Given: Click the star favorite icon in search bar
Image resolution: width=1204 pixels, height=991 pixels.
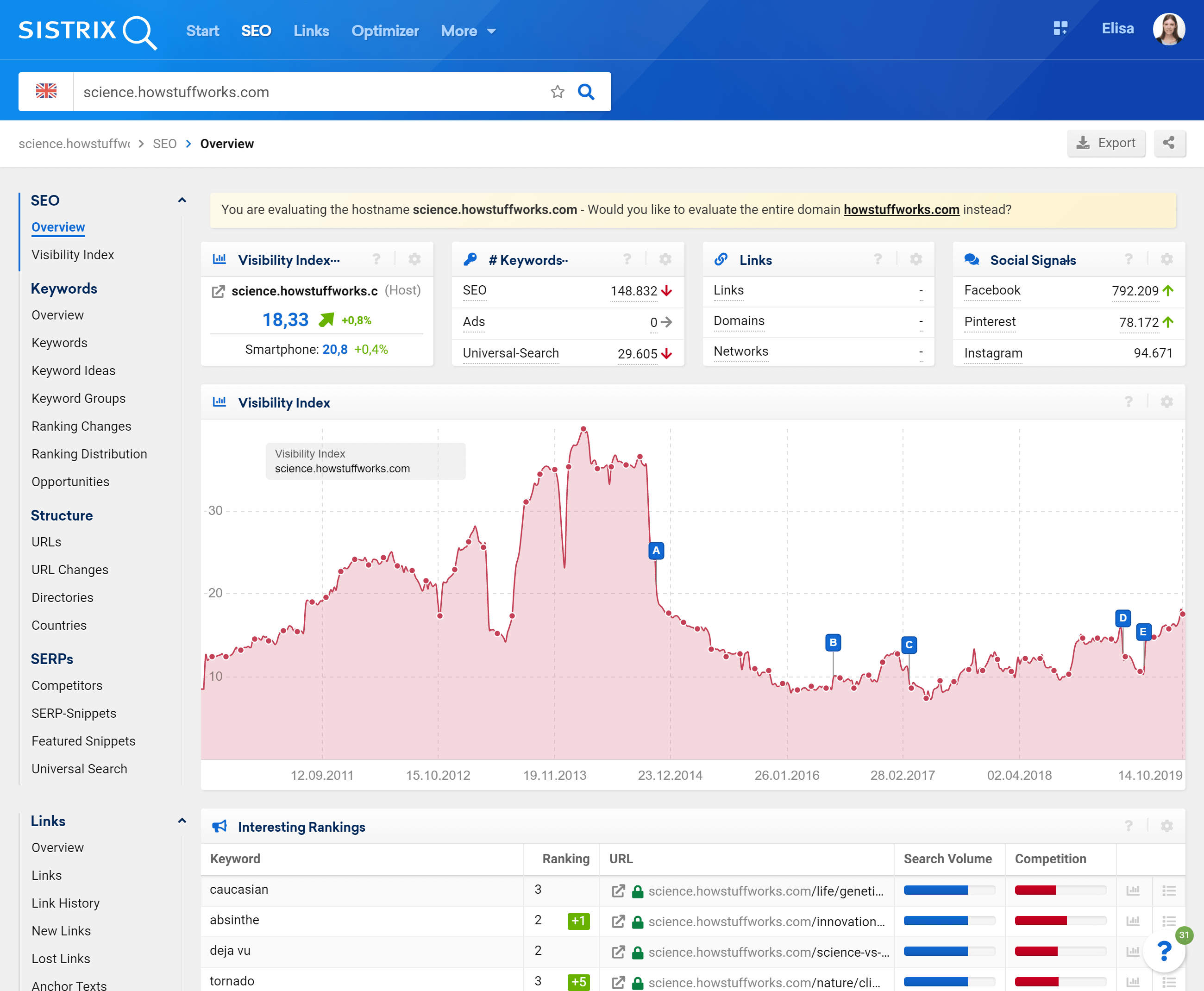Looking at the screenshot, I should pyautogui.click(x=557, y=92).
